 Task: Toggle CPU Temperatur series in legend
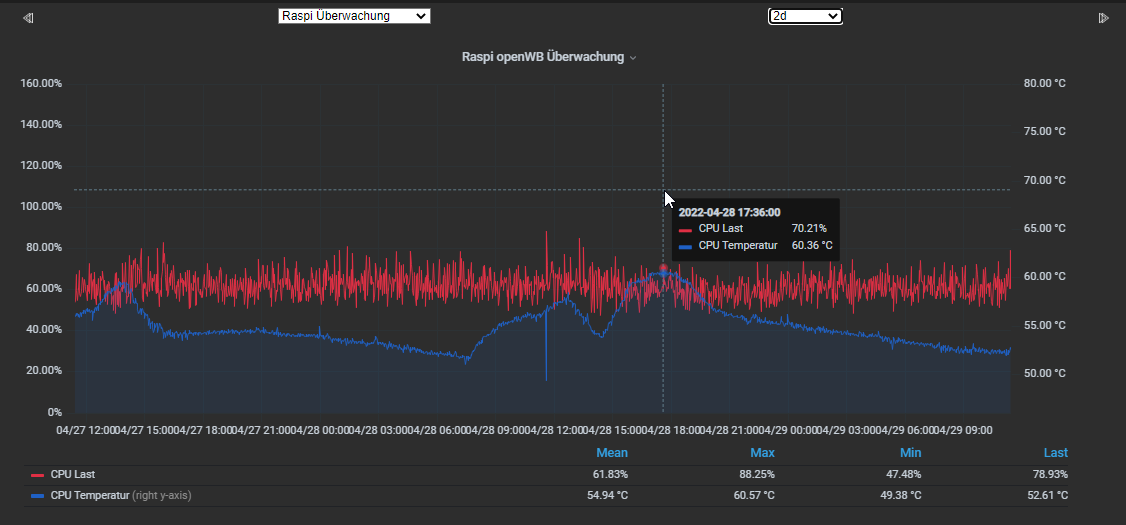tap(88, 495)
